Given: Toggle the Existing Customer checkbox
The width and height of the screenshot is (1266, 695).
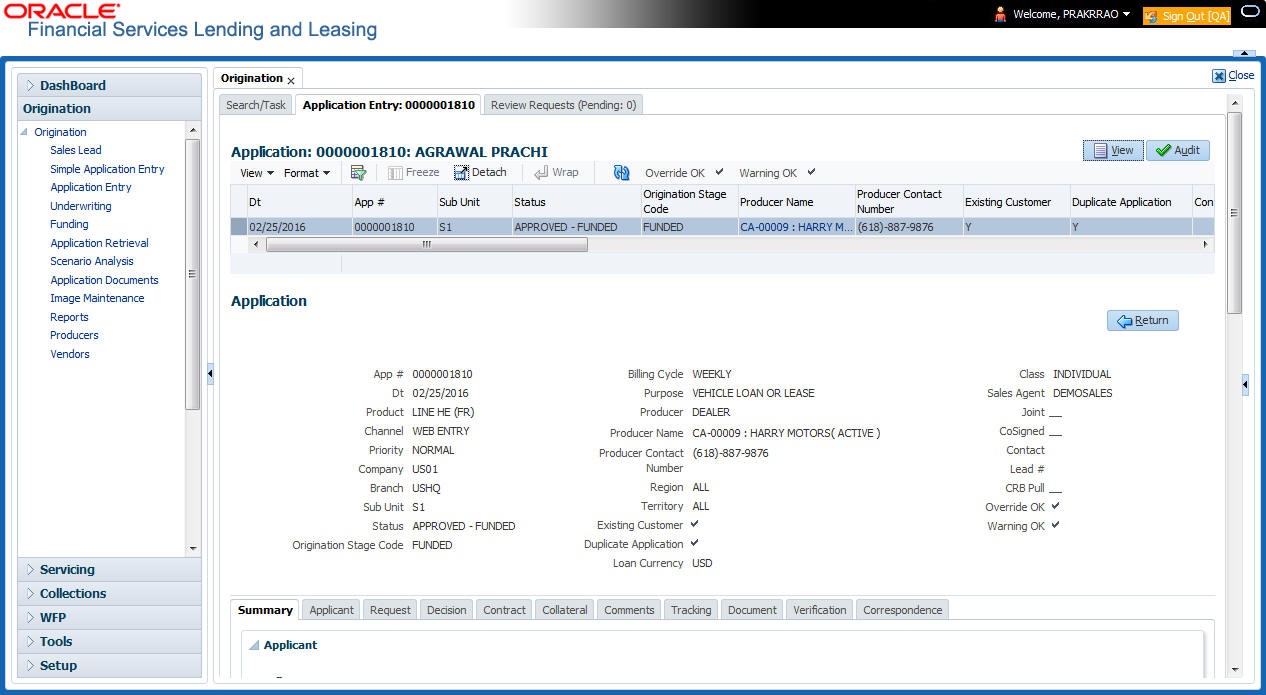Looking at the screenshot, I should point(695,524).
